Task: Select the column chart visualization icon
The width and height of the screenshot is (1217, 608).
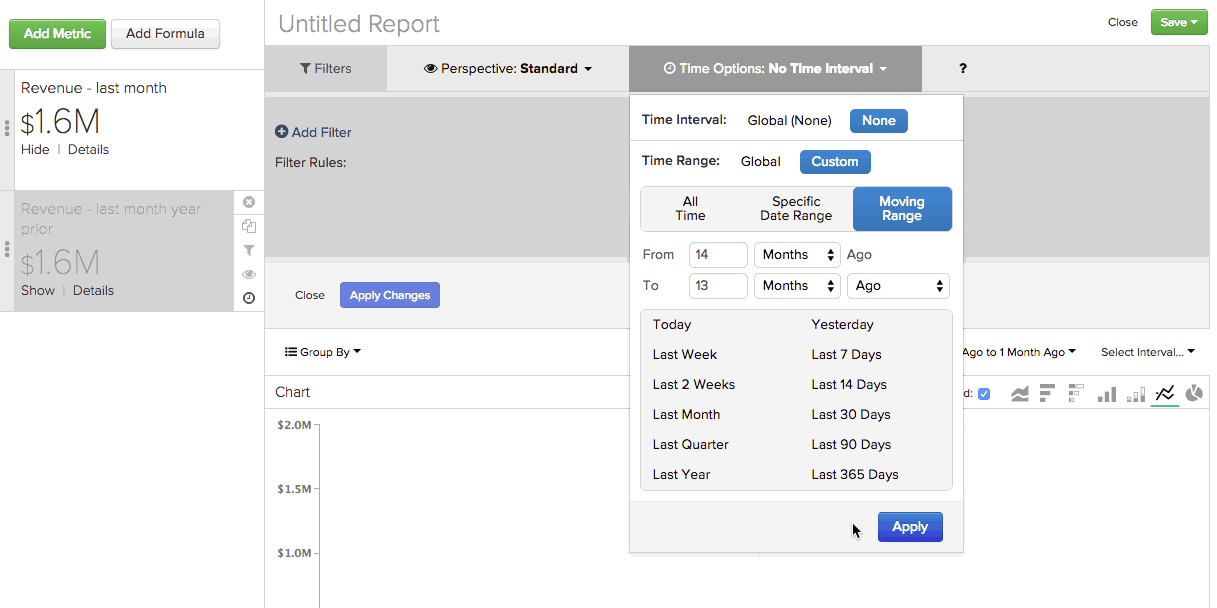Action: click(1106, 393)
